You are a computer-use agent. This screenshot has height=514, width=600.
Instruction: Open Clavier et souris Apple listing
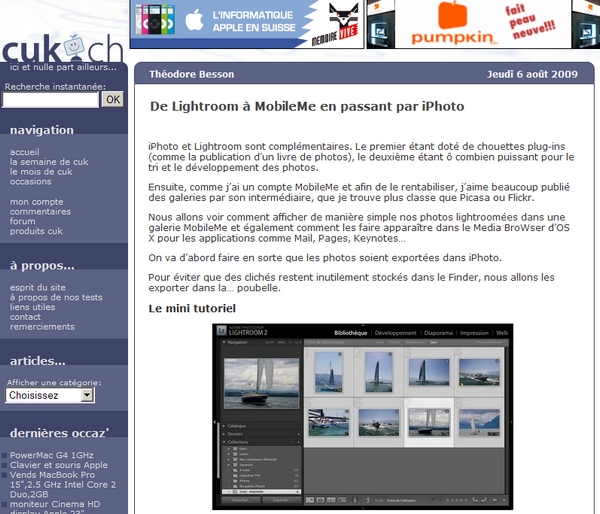[x=59, y=465]
